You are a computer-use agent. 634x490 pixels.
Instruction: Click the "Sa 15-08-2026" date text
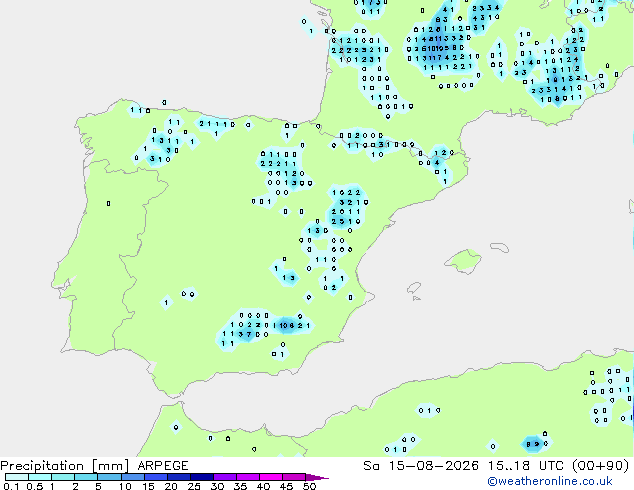[421, 466]
